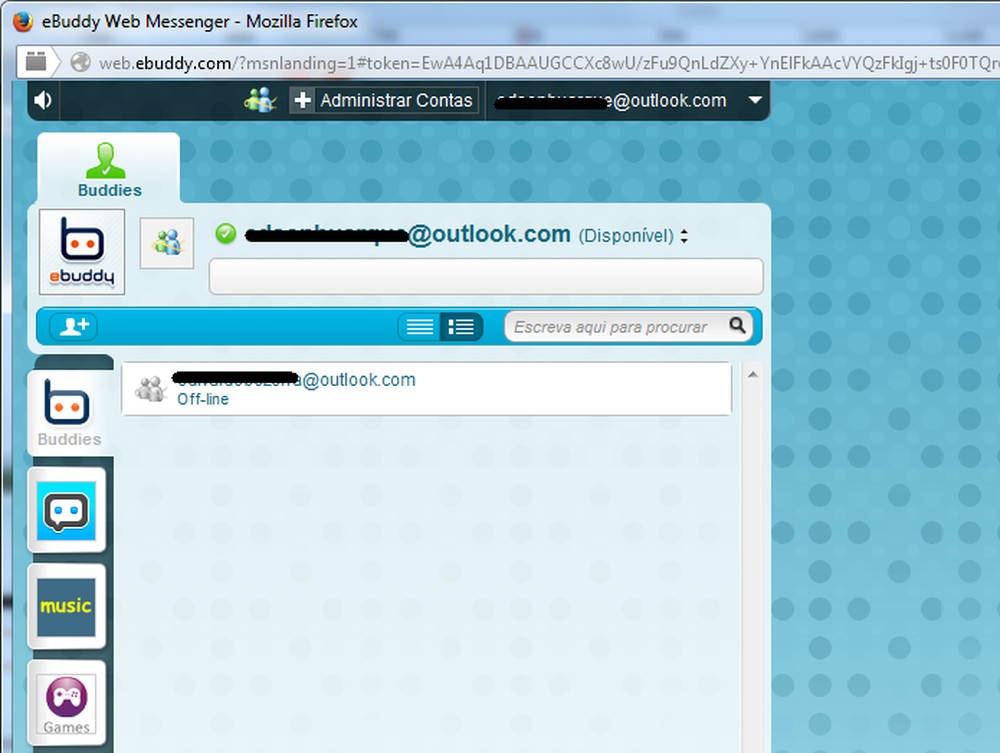This screenshot has height=753, width=1000.
Task: Select the Buddies sidebar tab
Action: coord(66,410)
